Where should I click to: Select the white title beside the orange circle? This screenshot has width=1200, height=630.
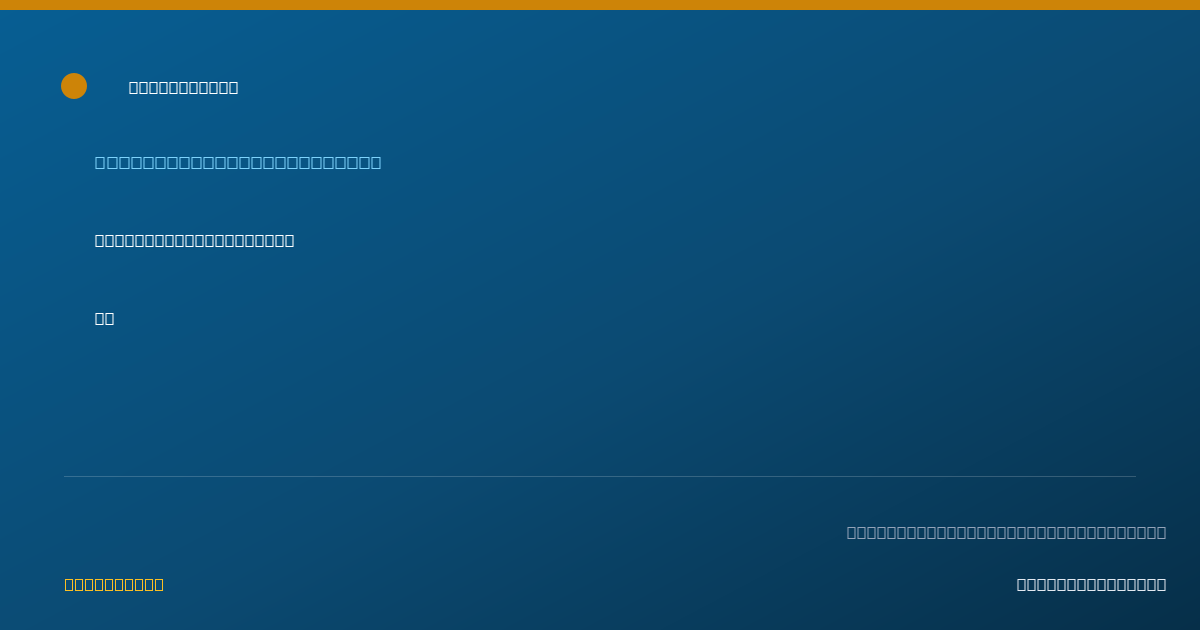point(183,88)
